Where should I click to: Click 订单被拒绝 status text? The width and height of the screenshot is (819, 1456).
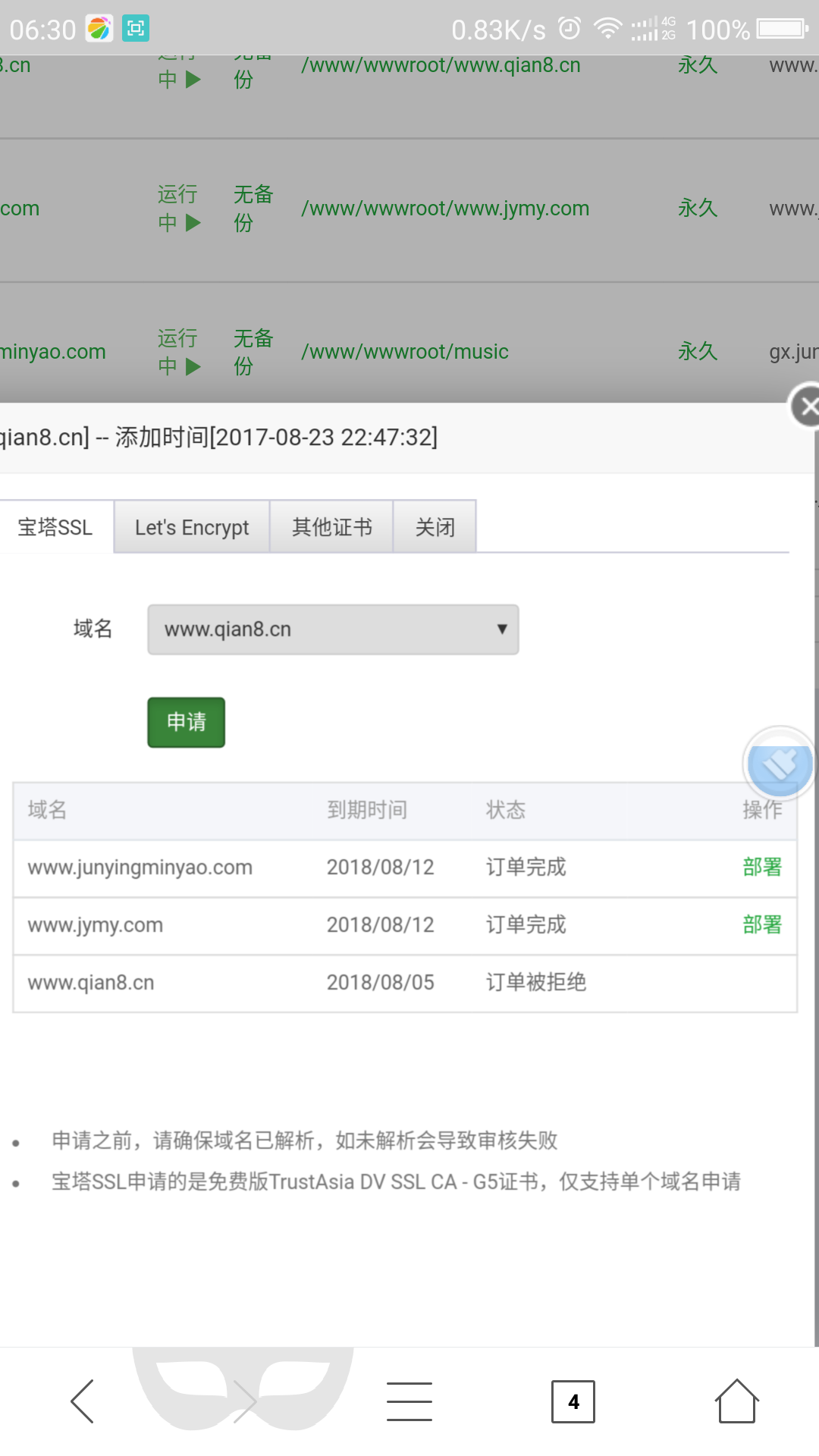tap(536, 982)
